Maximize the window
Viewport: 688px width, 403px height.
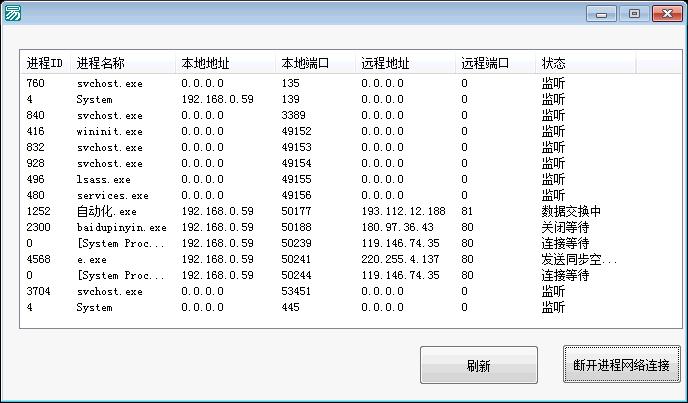633,14
